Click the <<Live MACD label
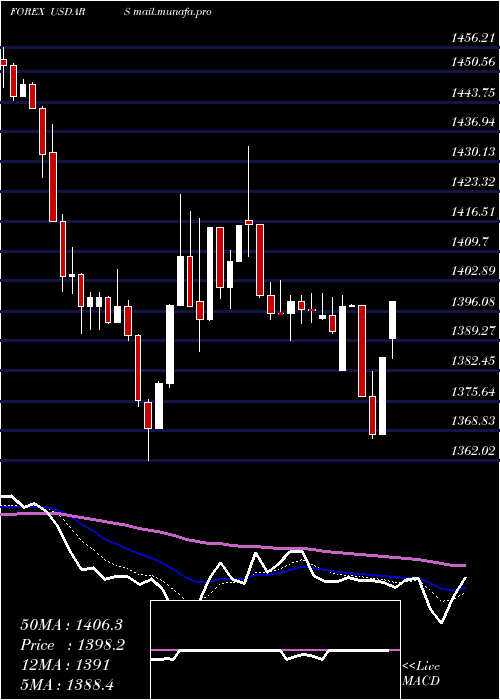The width and height of the screenshot is (500, 700). click(x=421, y=674)
